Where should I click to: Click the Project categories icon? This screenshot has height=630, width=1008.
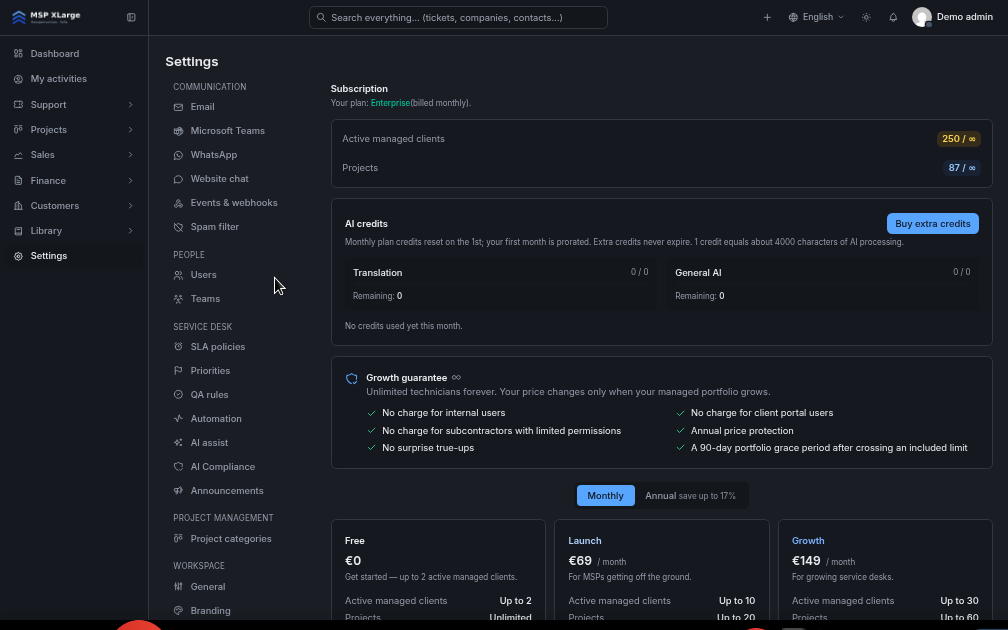pyautogui.click(x=178, y=539)
